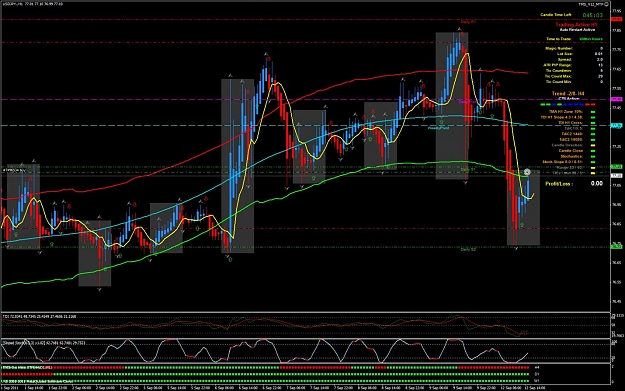Click the Candle Time Left label

[556, 15]
